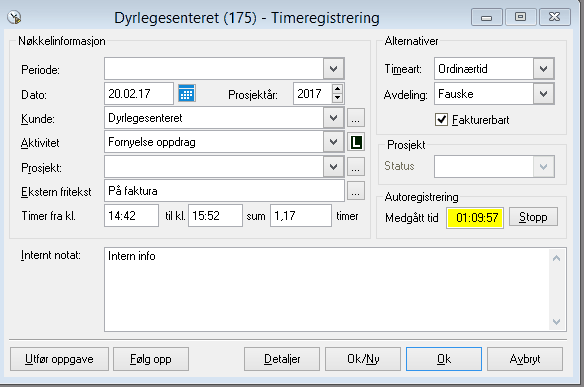Open the Timeart dropdown
Viewport: 584px width, 387px height.
point(543,69)
